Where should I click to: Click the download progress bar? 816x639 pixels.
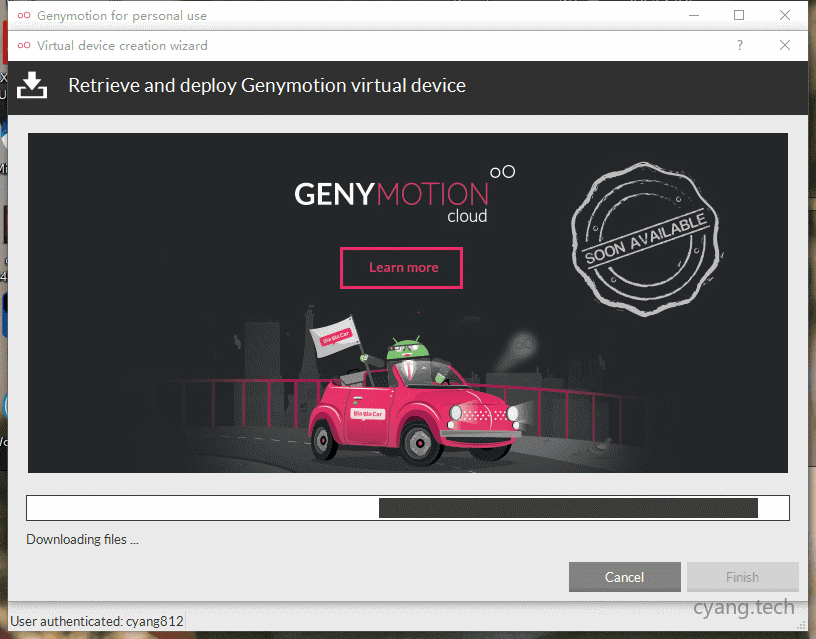point(407,508)
